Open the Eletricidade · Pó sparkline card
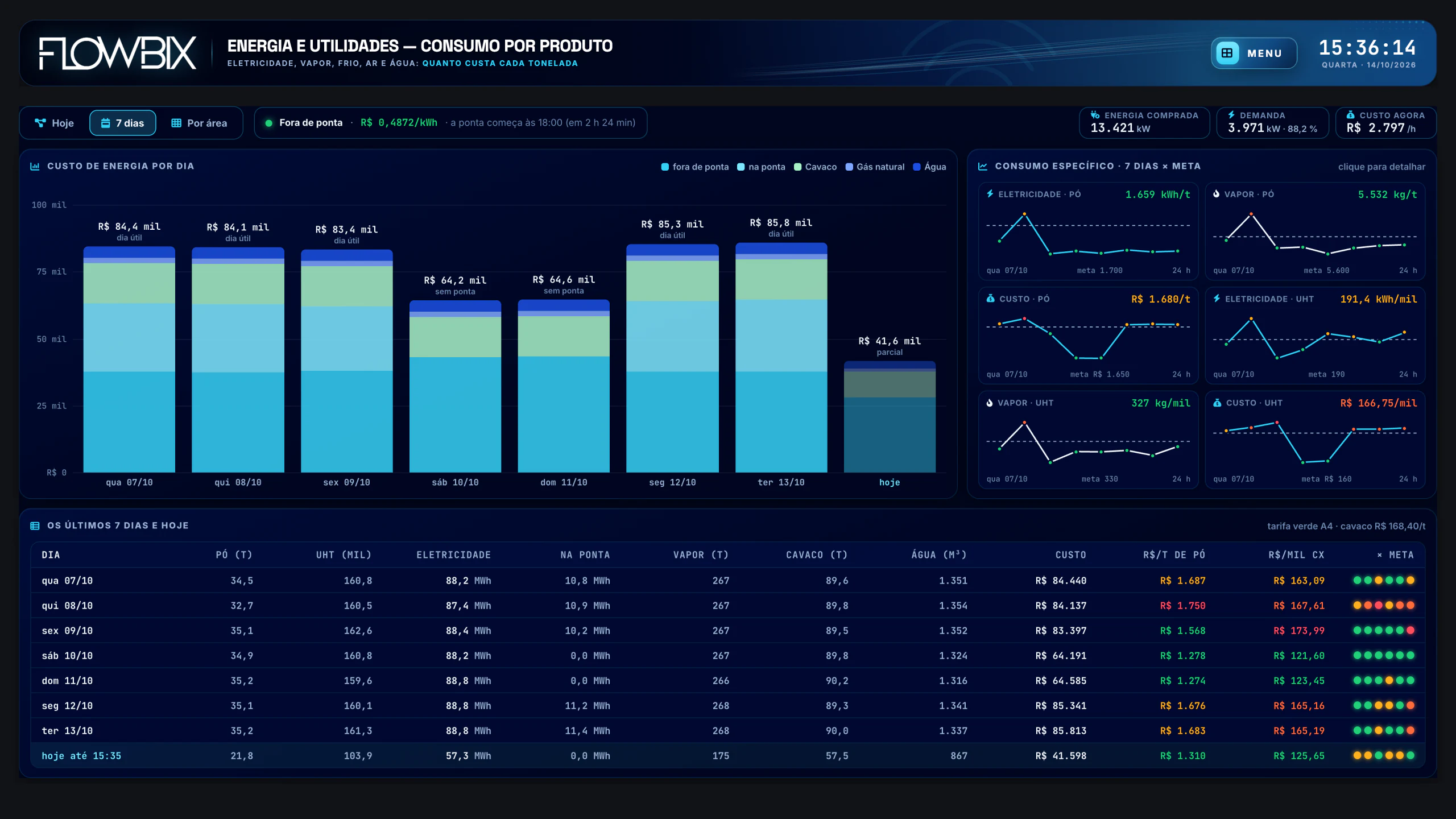1456x819 pixels. pos(1088,231)
